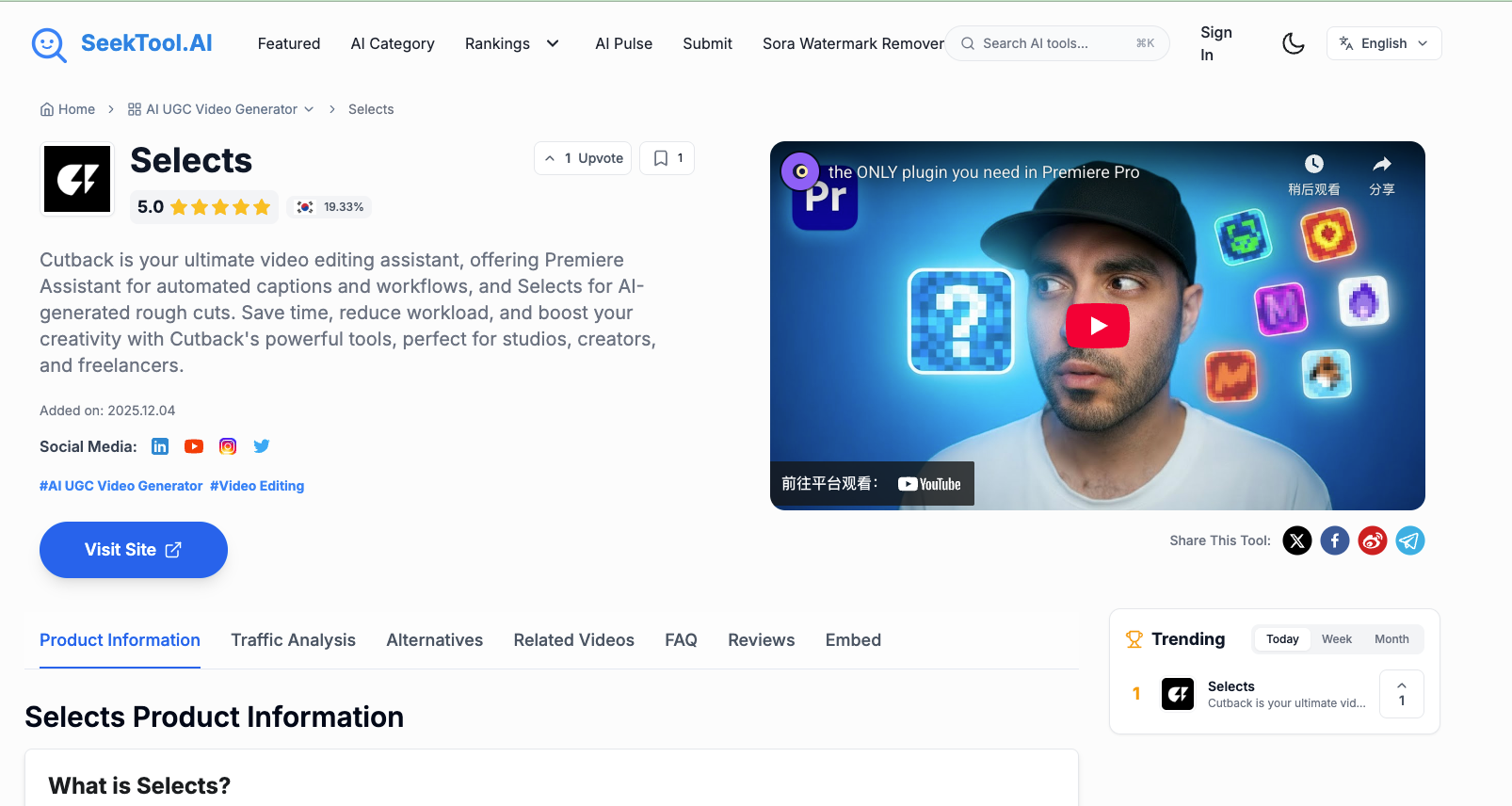Image resolution: width=1512 pixels, height=806 pixels.
Task: Click the Selects product logo
Action: (77, 179)
